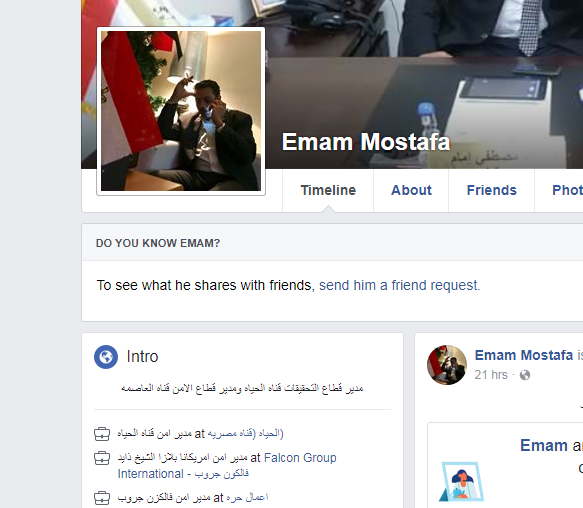The image size is (583, 508).
Task: Open the Falcon Group International link
Action: tap(227, 466)
